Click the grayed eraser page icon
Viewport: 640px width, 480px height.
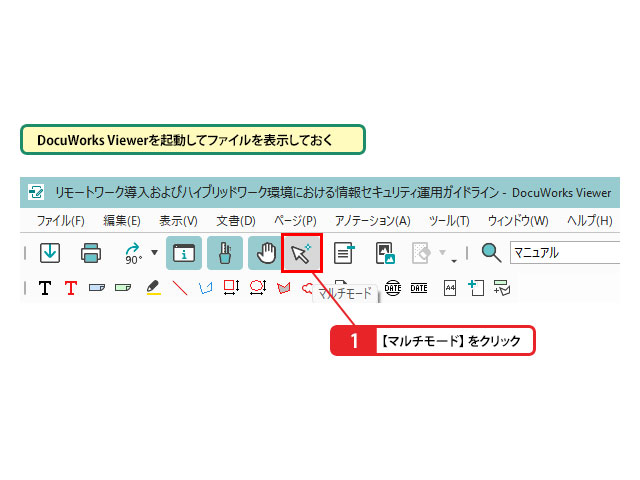(x=421, y=253)
